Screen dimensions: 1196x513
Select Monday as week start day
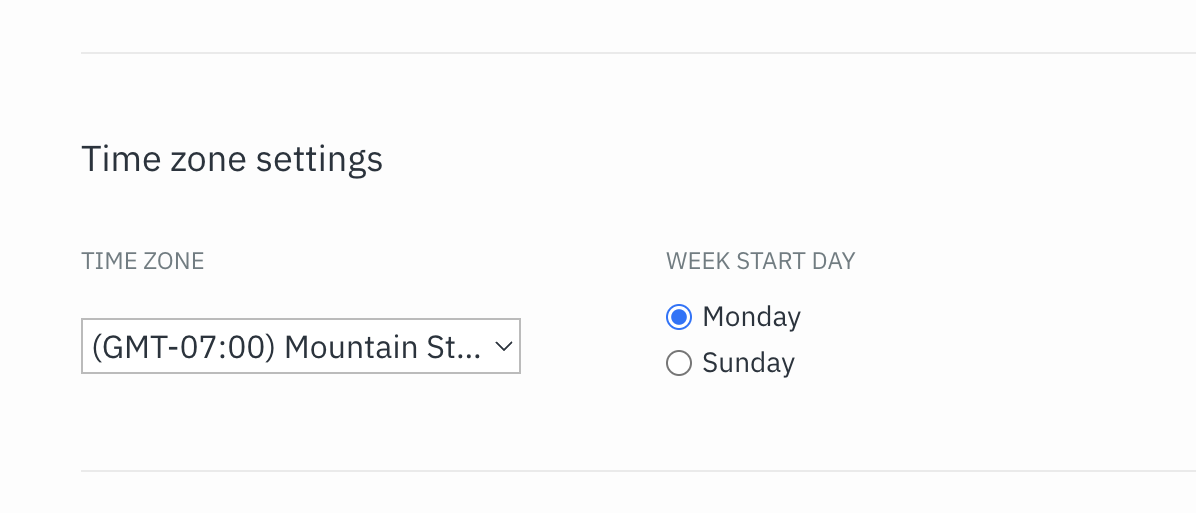click(x=679, y=316)
